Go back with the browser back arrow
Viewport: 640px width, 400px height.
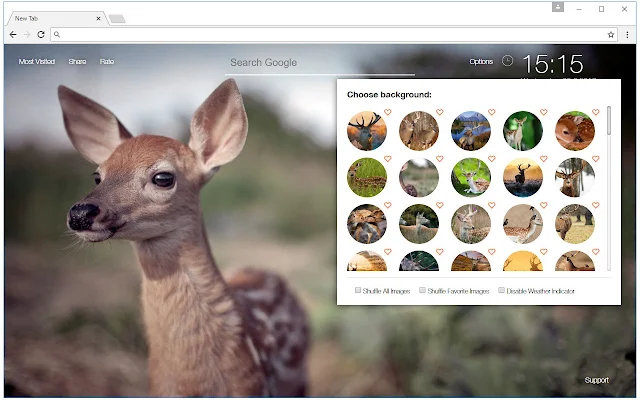(x=13, y=35)
